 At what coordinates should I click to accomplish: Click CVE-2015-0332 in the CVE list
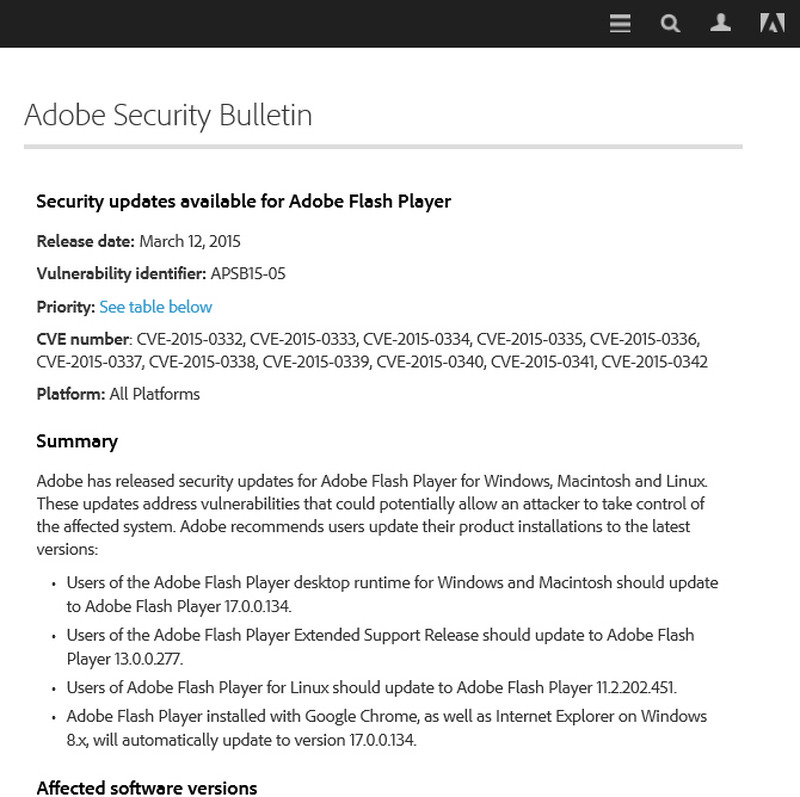(x=191, y=339)
